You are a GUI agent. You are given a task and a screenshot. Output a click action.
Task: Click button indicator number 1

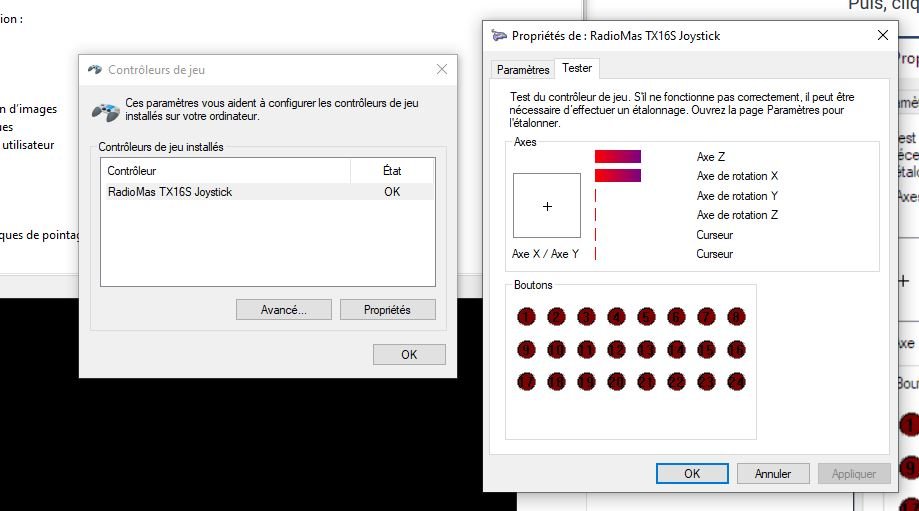point(526,317)
